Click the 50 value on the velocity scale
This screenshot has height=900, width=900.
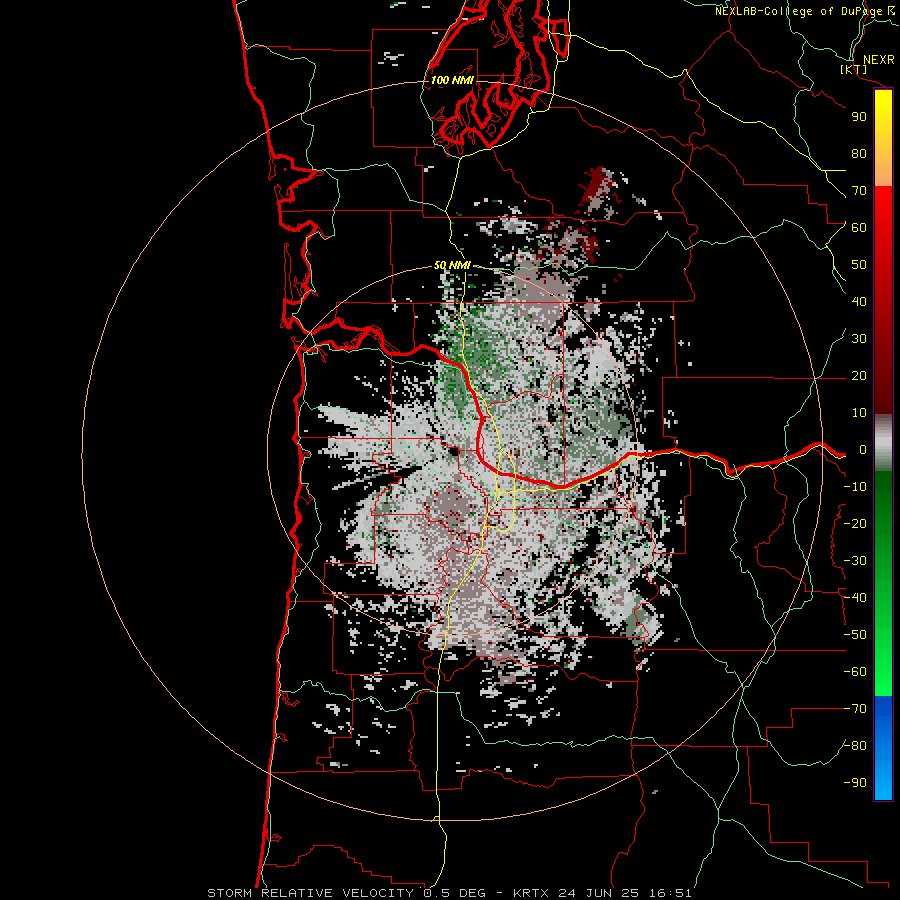point(859,265)
